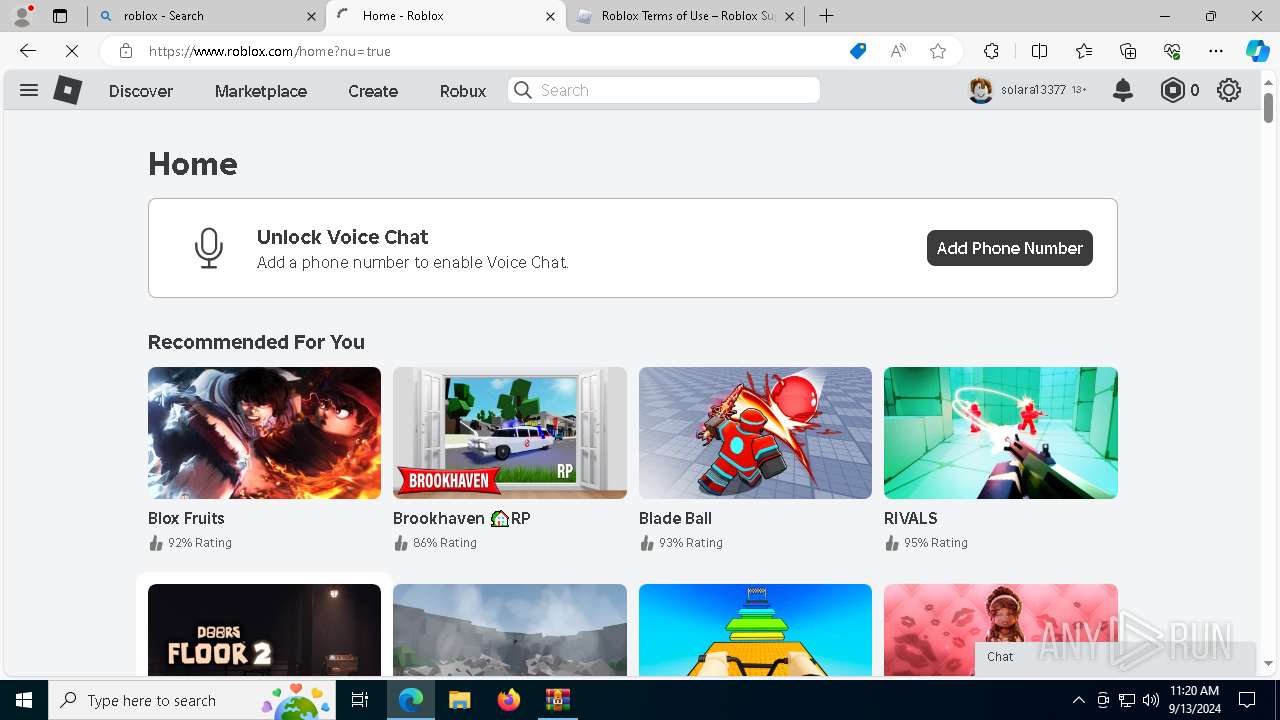Click the solara13377 avatar picture
The height and width of the screenshot is (720, 1280).
click(981, 90)
